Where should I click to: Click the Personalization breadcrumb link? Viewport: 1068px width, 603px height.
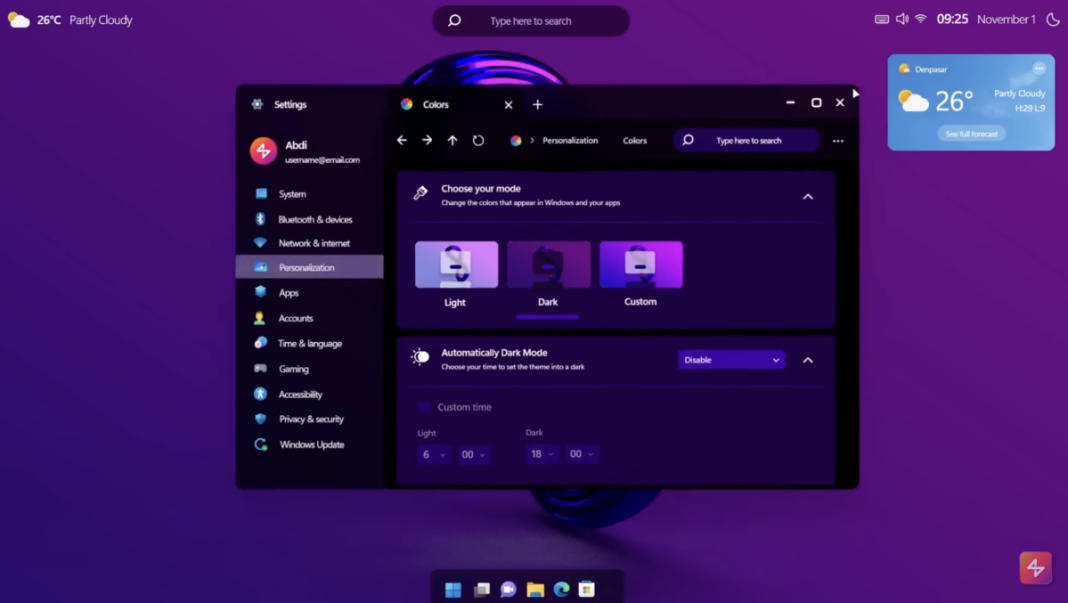(570, 141)
